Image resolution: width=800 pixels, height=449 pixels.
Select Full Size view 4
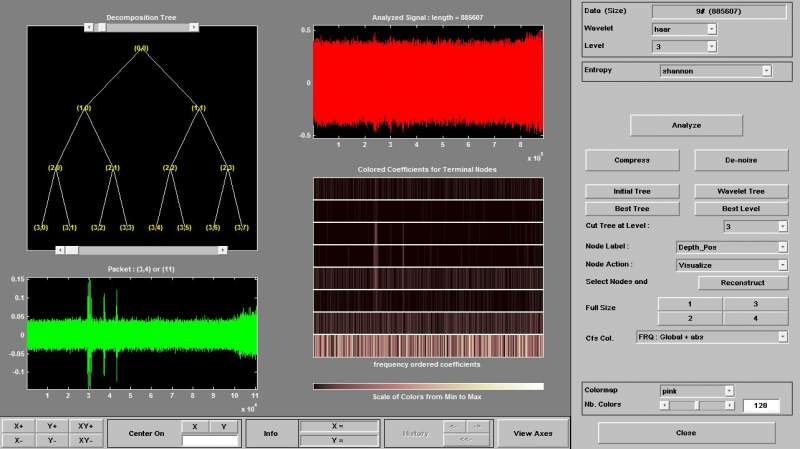click(x=755, y=318)
